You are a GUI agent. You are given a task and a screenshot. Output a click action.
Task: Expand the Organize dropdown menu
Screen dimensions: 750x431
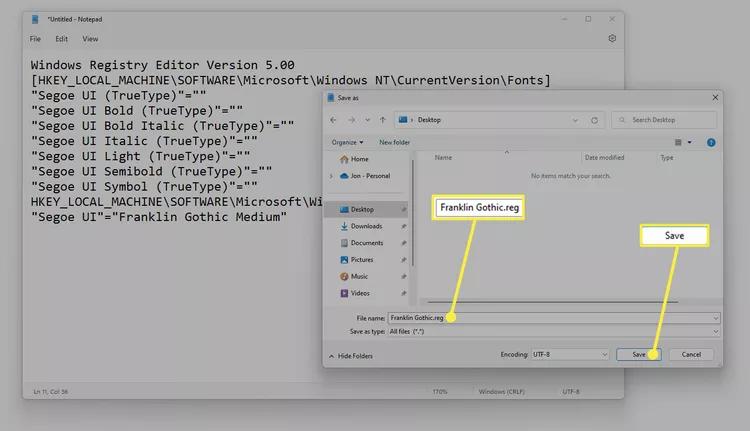click(347, 143)
